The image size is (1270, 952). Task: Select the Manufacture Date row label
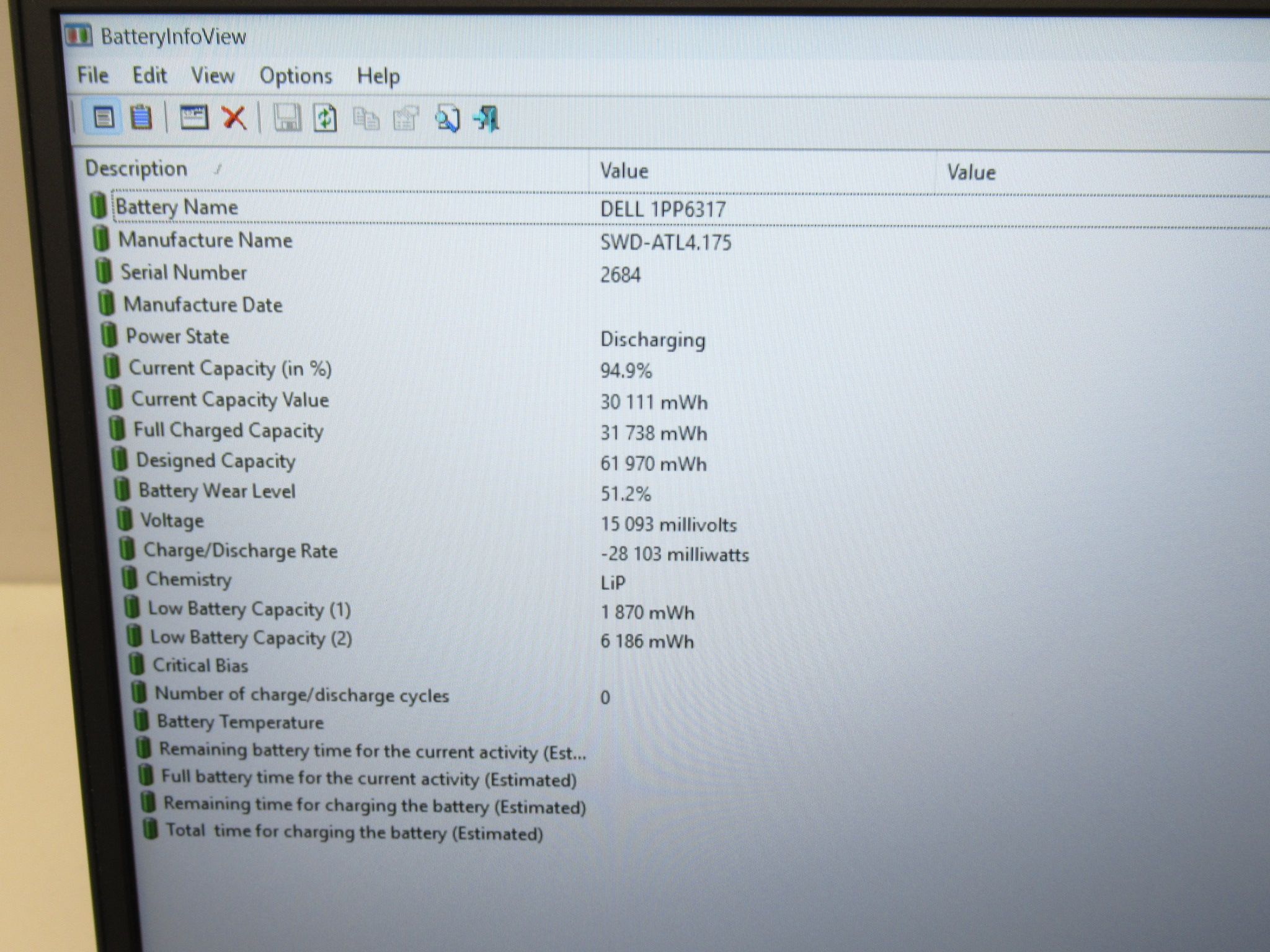pos(203,304)
